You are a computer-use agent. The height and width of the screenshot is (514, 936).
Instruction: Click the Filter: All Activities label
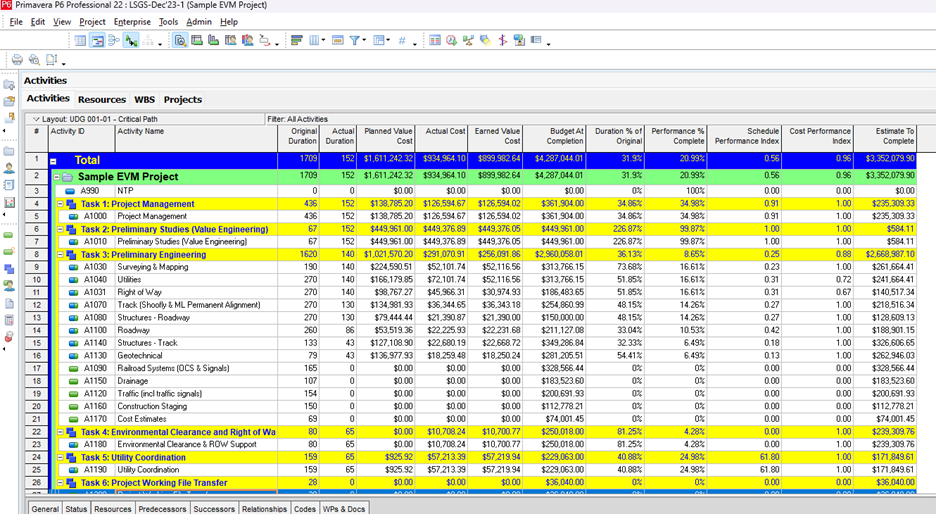coord(297,119)
